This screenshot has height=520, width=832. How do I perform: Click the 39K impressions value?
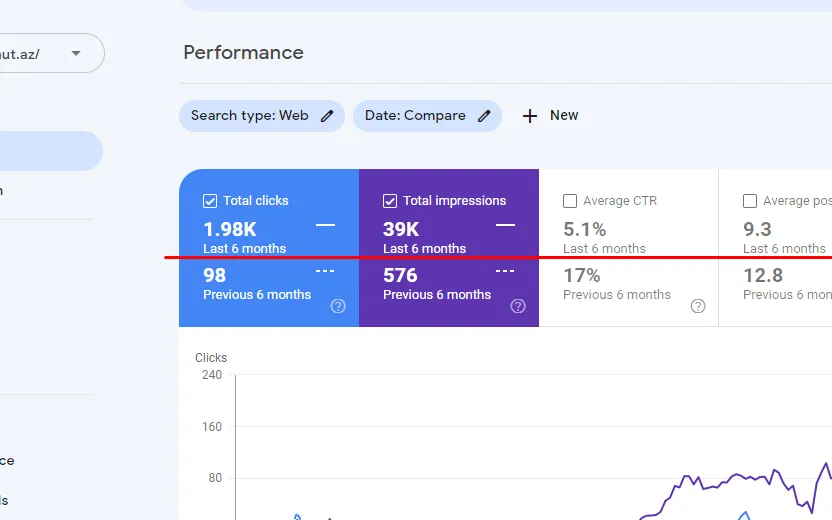(401, 229)
